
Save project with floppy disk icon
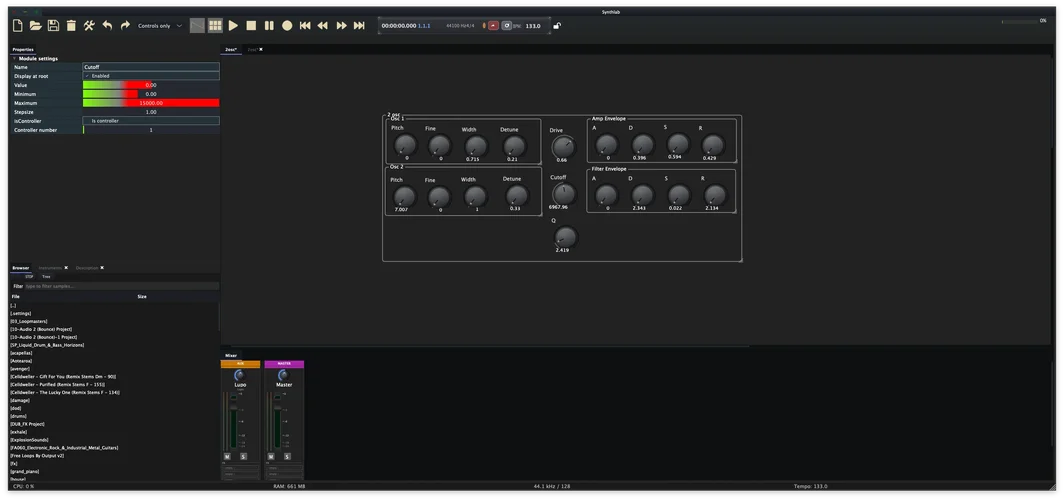(x=53, y=26)
